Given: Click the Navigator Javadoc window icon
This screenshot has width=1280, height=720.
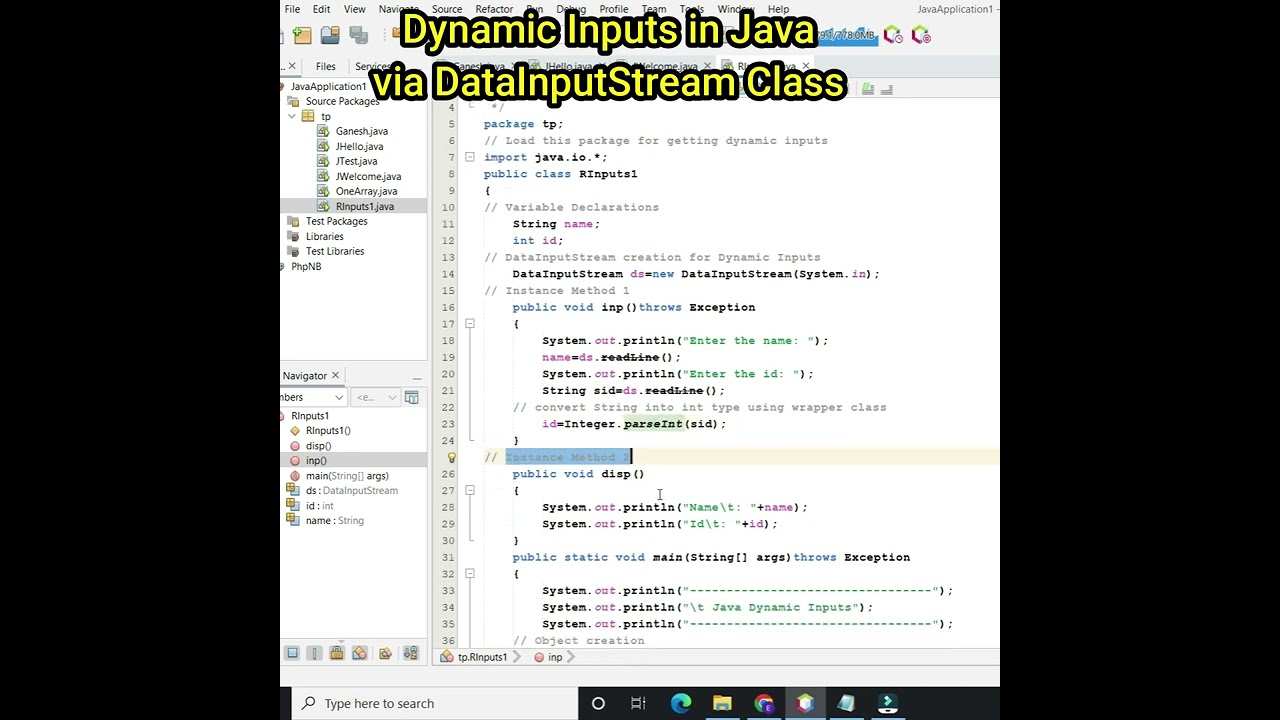Looking at the screenshot, I should point(412,397).
